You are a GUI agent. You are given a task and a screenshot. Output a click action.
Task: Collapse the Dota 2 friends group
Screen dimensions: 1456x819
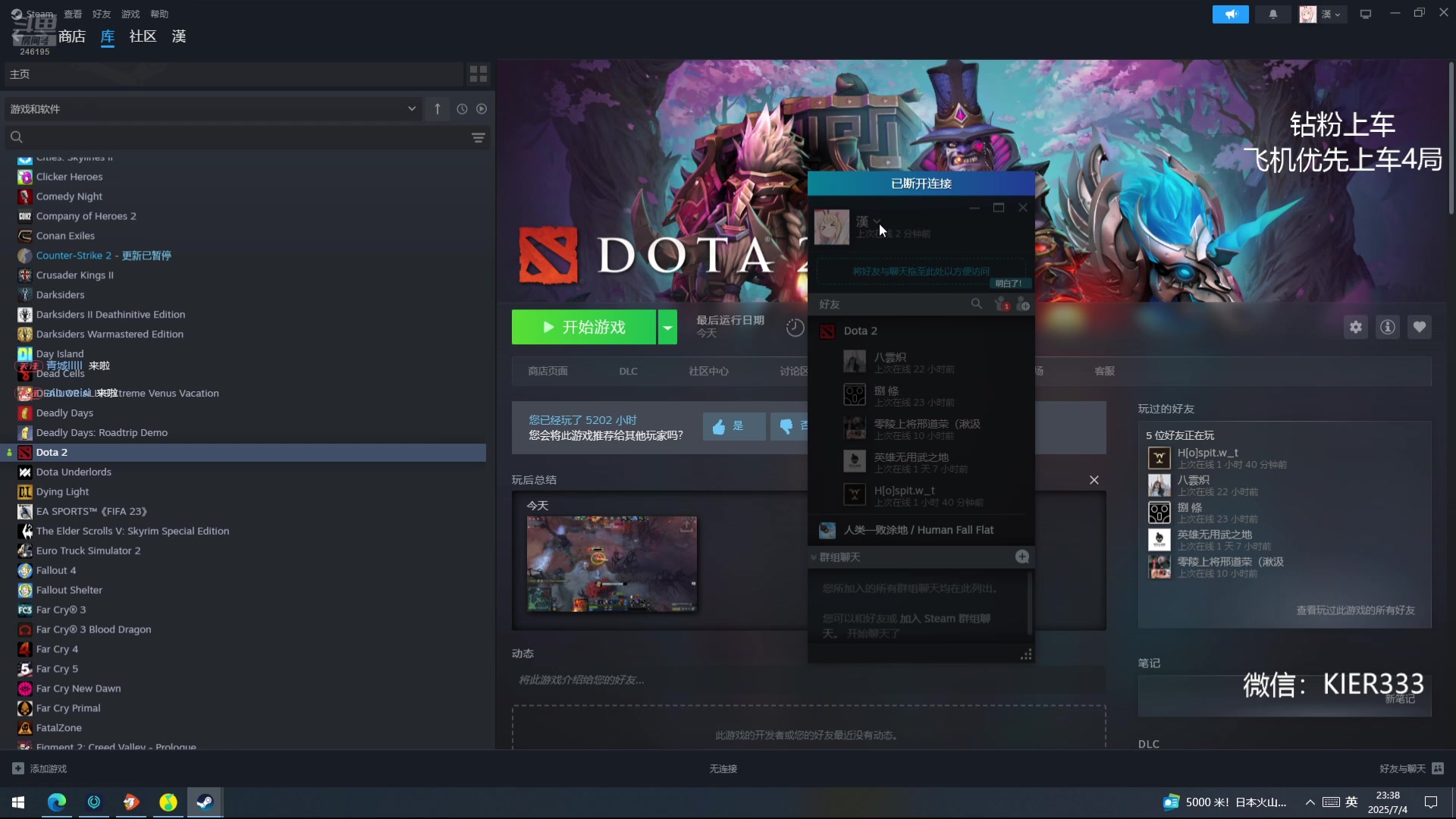860,331
